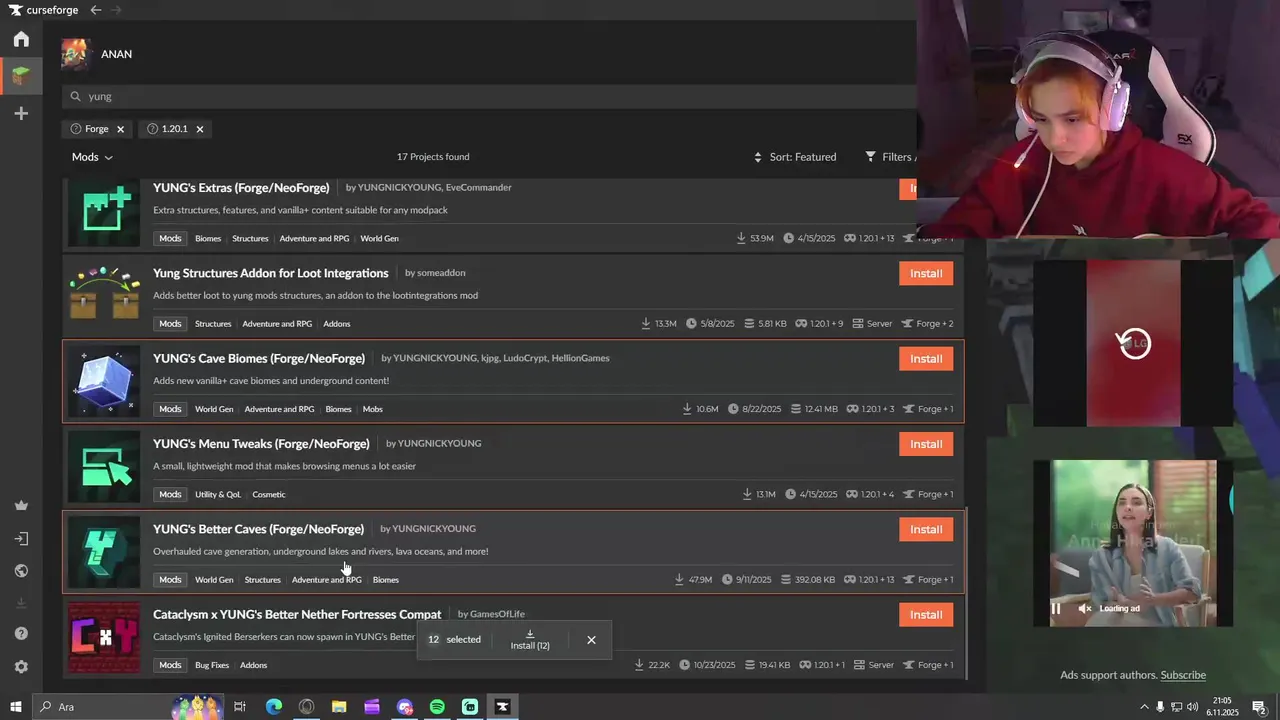Click Subscribe link under ads
The height and width of the screenshot is (720, 1280).
coord(1183,675)
